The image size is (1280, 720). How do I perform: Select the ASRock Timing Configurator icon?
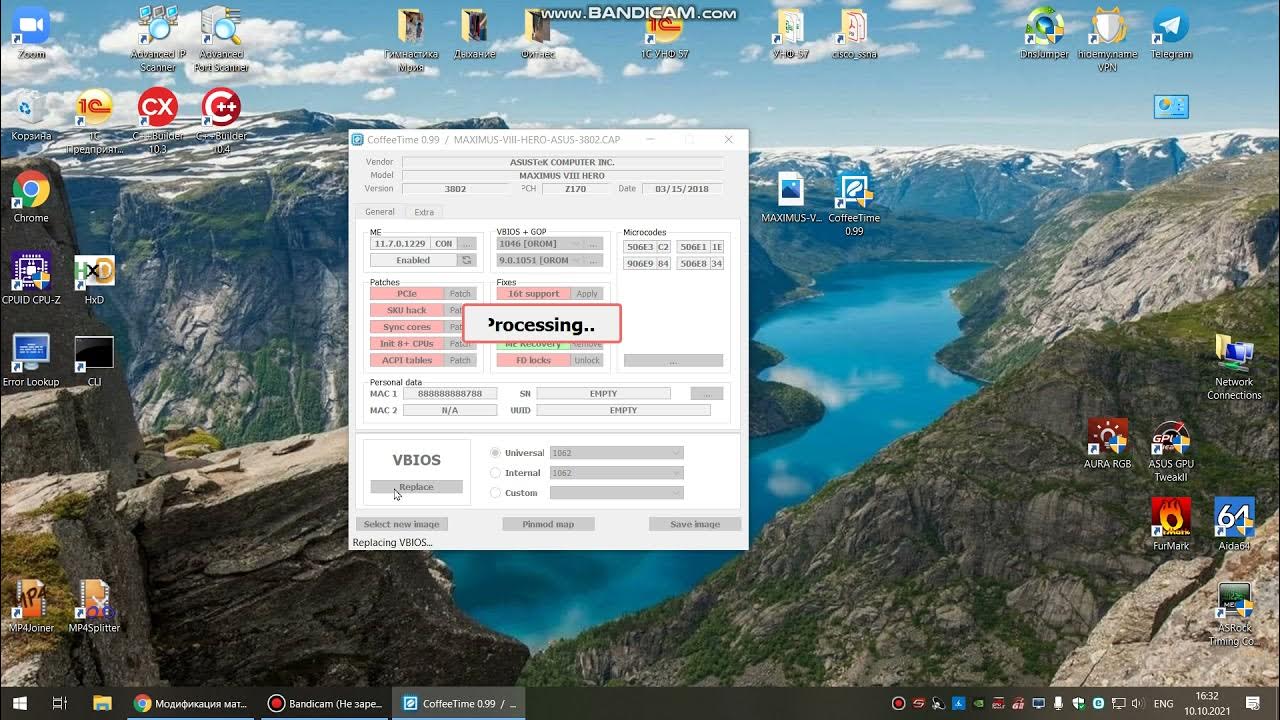click(x=1234, y=613)
